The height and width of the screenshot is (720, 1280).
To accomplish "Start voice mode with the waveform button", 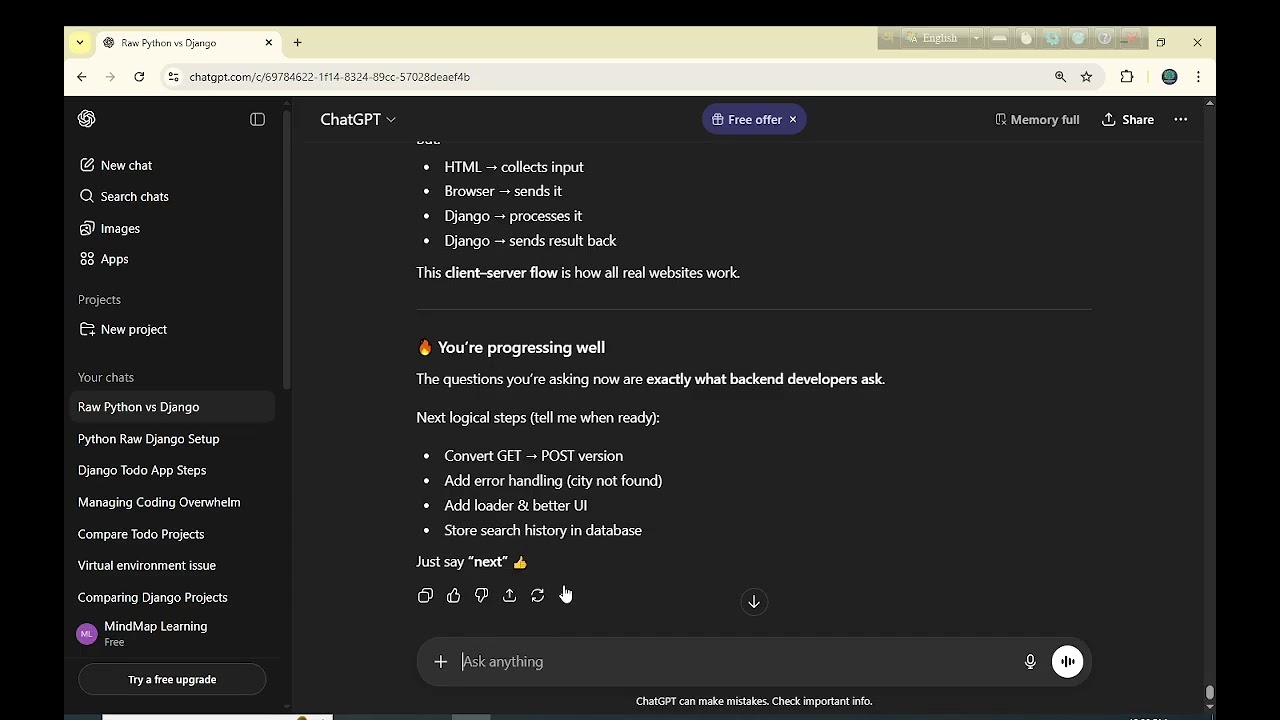I will point(1067,661).
